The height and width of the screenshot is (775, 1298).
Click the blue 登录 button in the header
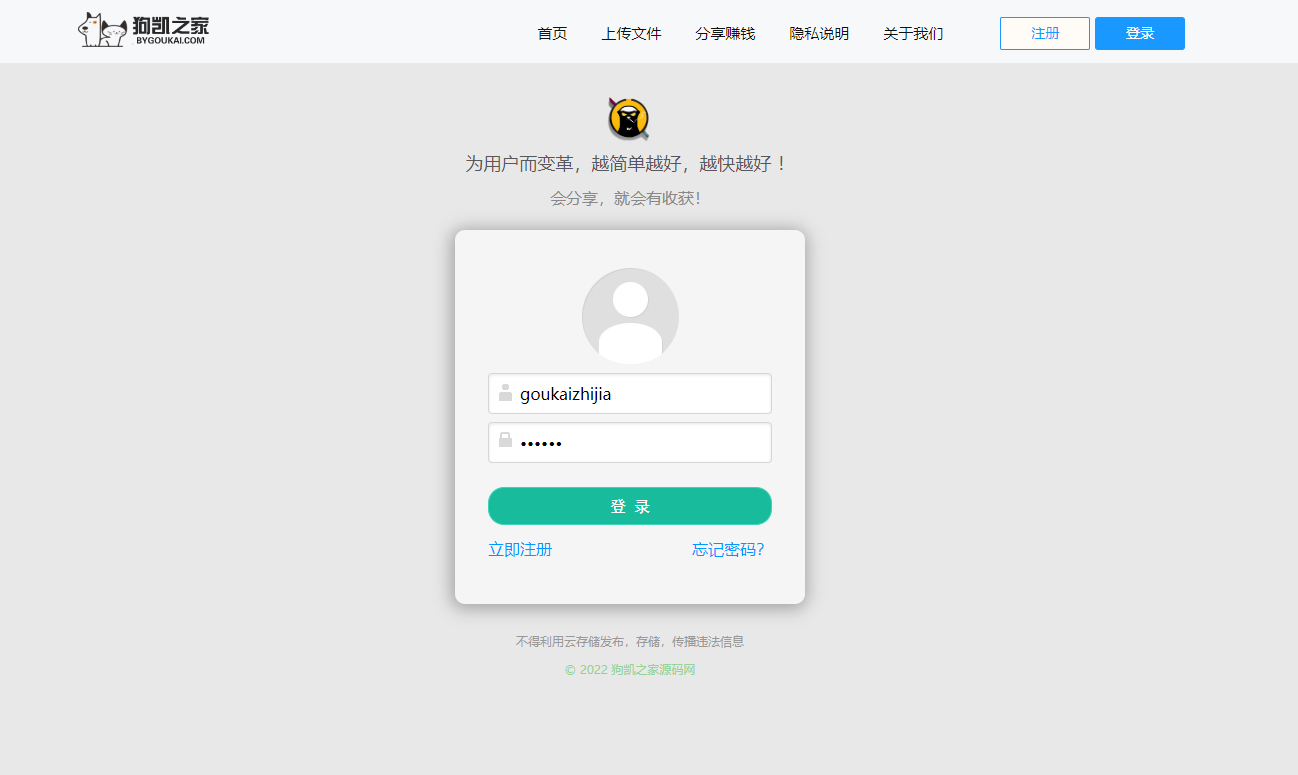click(1140, 33)
